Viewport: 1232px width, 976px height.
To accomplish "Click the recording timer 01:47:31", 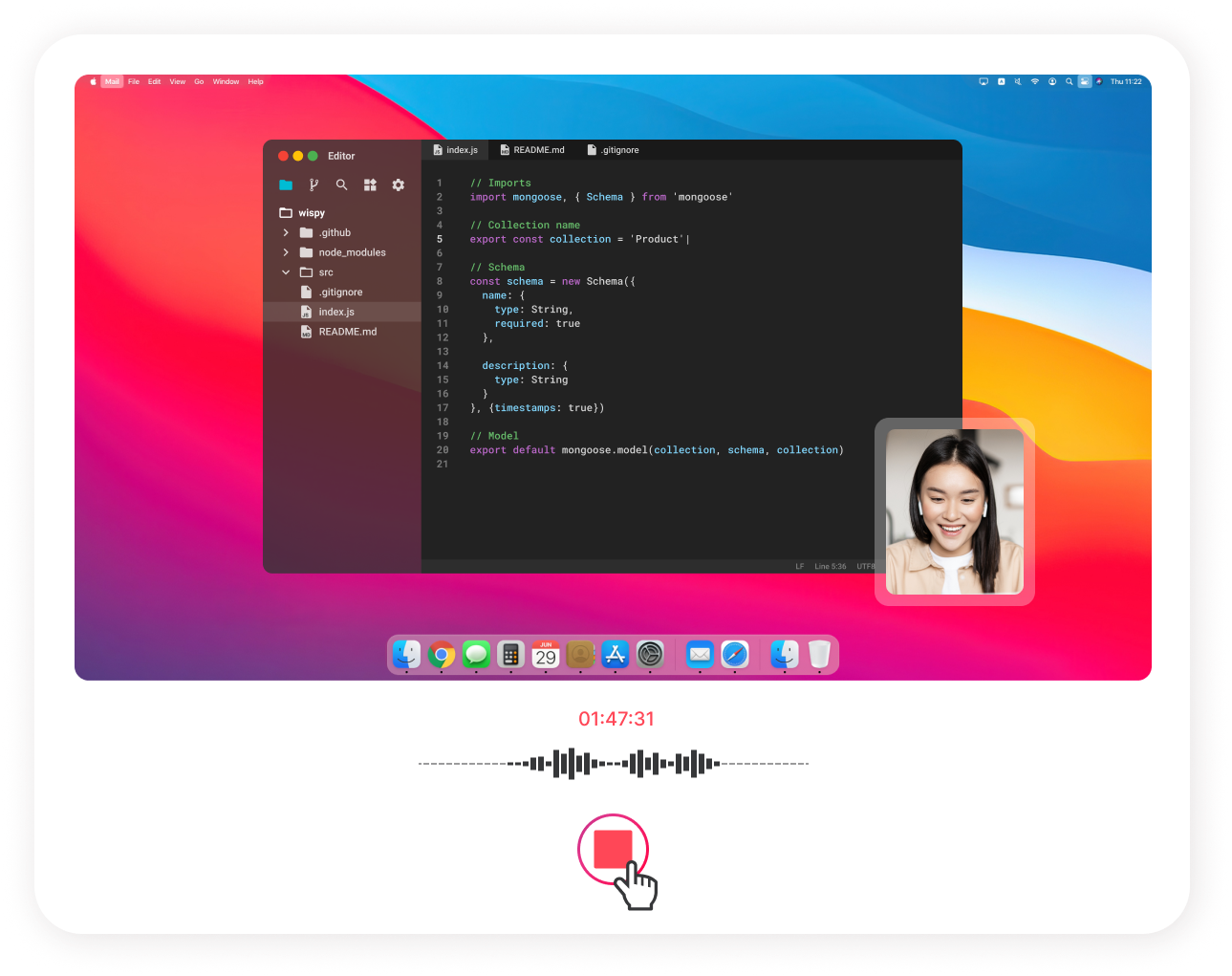I will point(616,719).
